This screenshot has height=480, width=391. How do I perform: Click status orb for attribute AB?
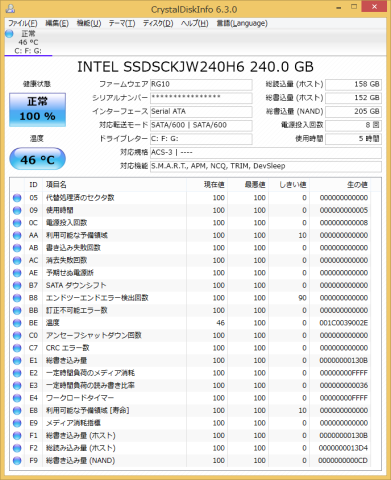(17, 248)
